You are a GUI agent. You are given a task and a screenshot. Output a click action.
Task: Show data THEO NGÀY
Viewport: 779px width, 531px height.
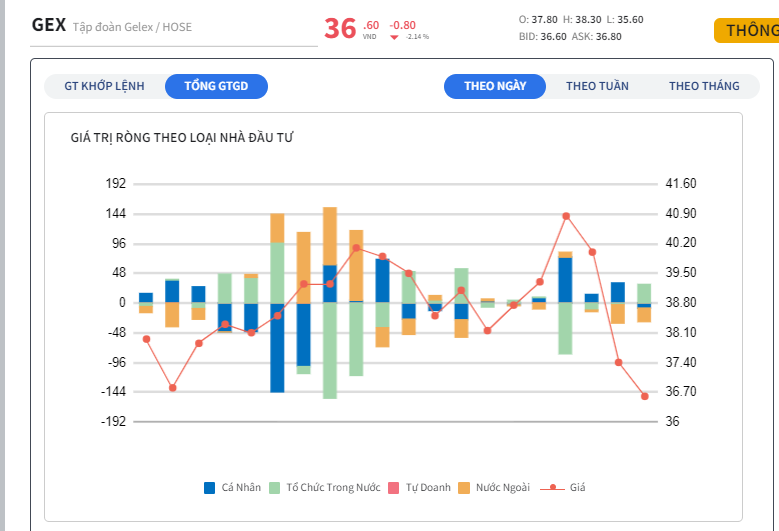click(x=495, y=86)
